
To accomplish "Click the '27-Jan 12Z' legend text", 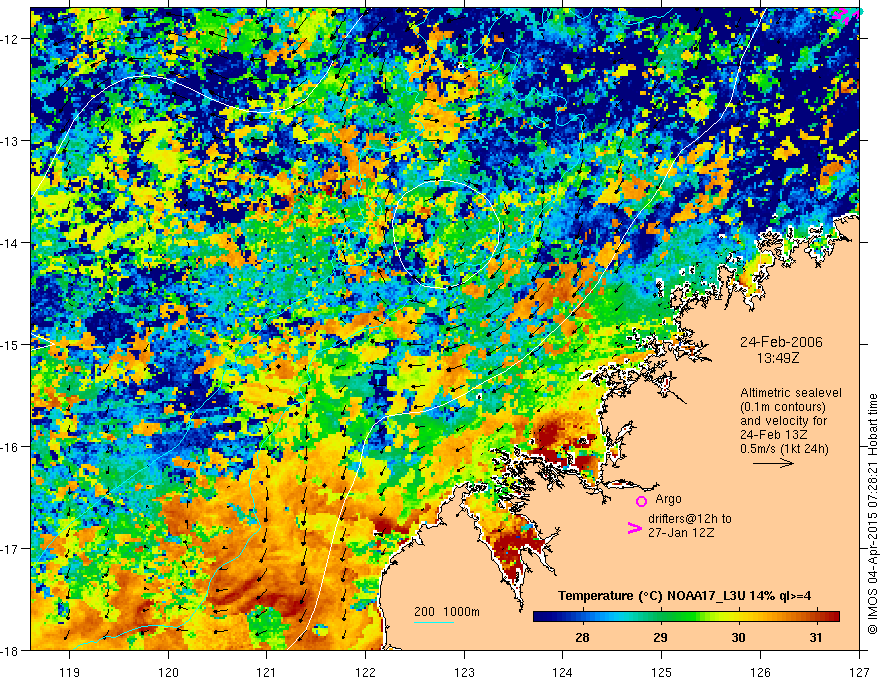I will 681,533.
